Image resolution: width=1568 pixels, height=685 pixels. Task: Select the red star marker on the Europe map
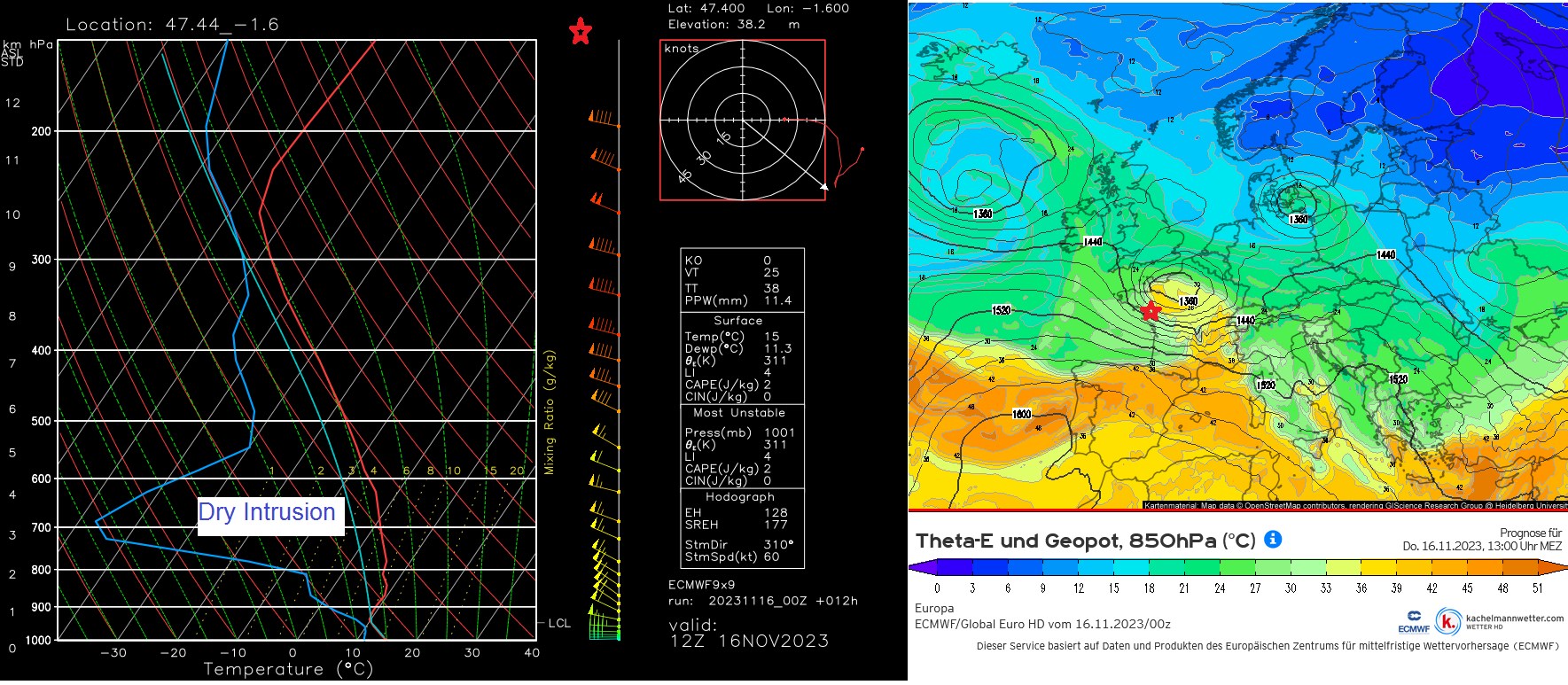(1150, 311)
